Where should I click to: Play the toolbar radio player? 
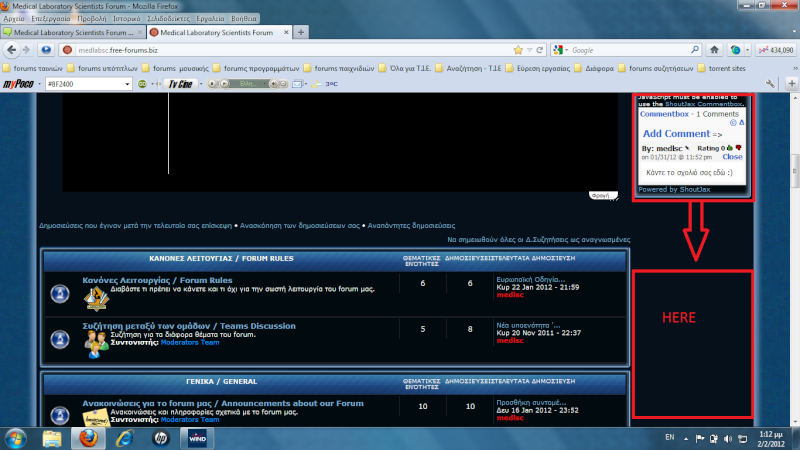pyautogui.click(x=224, y=84)
